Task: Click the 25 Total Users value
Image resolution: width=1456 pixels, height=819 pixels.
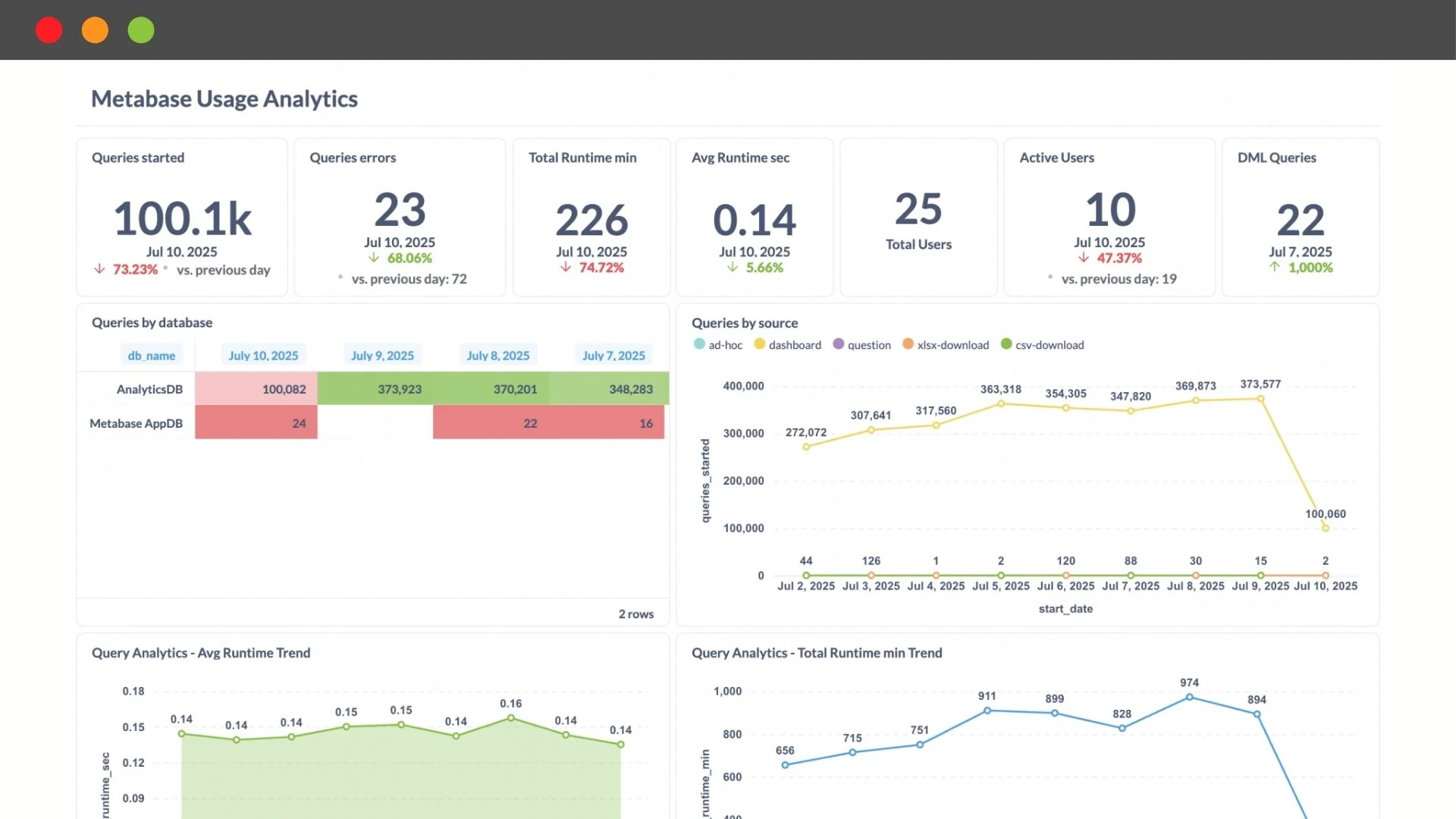Action: pos(918,209)
